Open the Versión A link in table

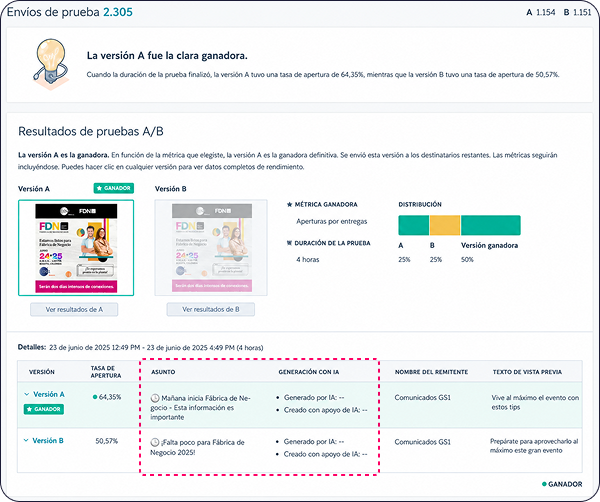(49, 394)
